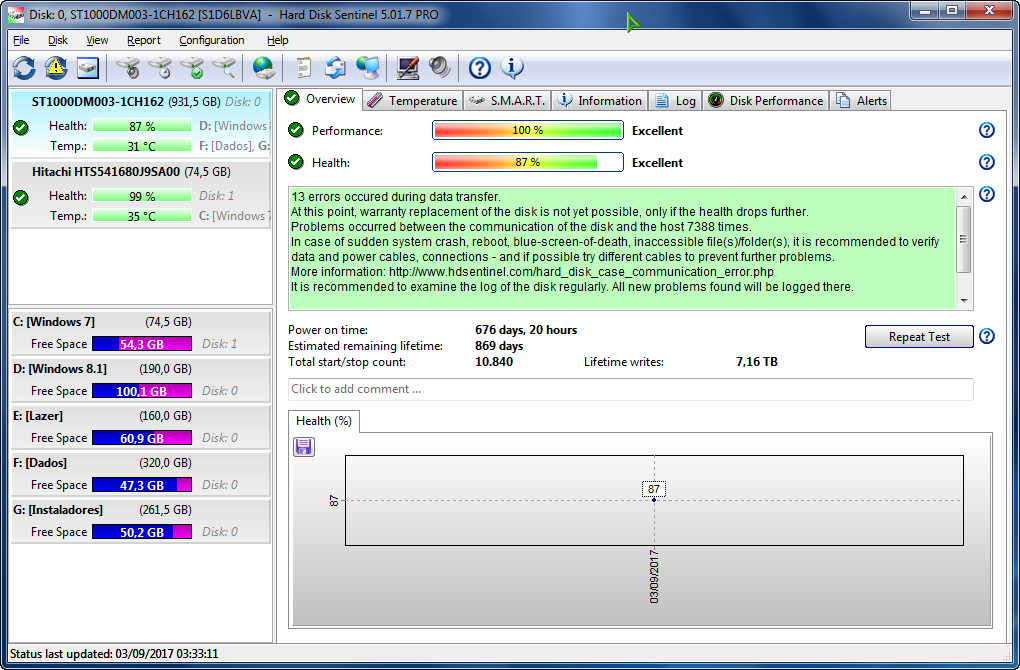Select the Health (%) graph tab
The image size is (1020, 670).
[x=323, y=421]
